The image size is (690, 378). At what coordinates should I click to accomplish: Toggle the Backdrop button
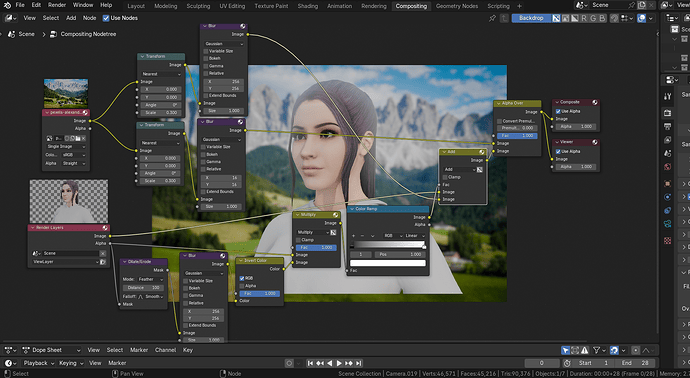531,18
